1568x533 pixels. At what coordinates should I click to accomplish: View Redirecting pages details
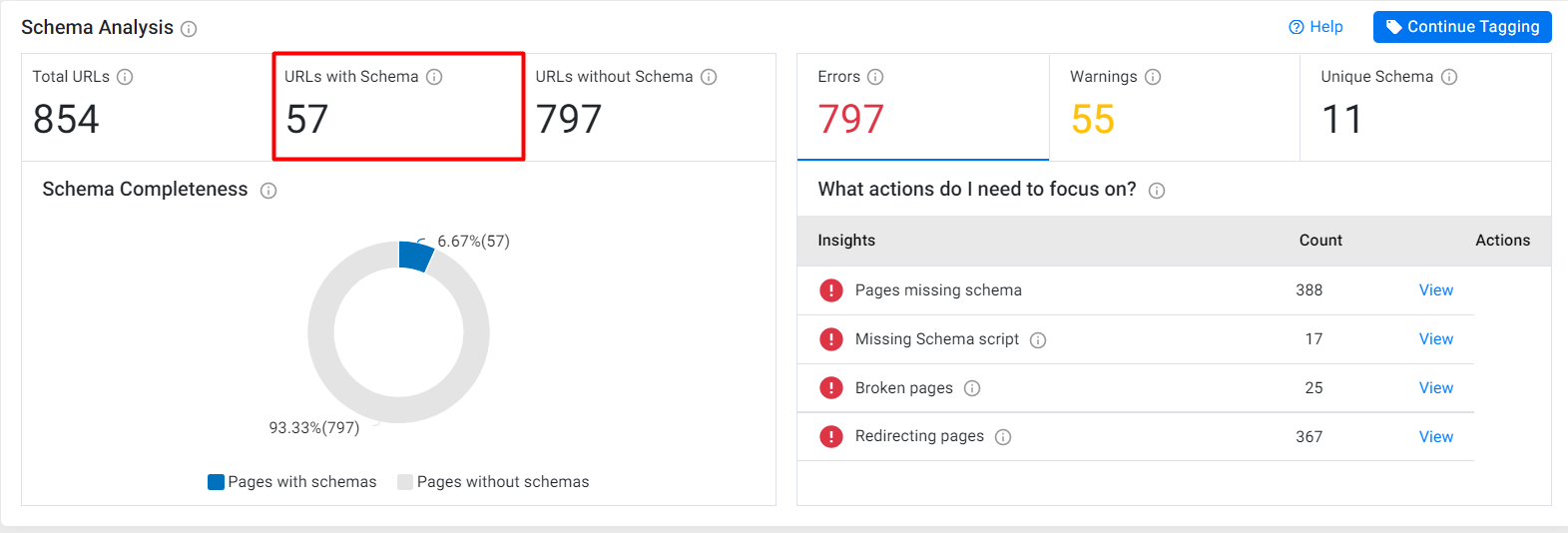pyautogui.click(x=1436, y=437)
